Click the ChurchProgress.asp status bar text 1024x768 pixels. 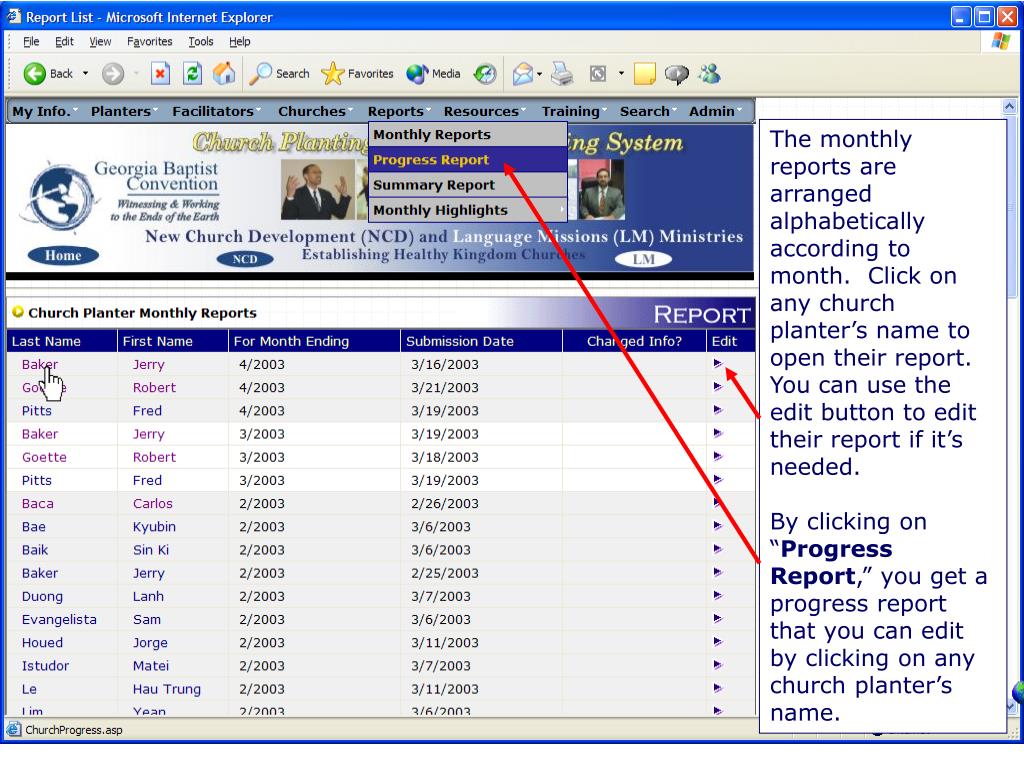coord(74,730)
